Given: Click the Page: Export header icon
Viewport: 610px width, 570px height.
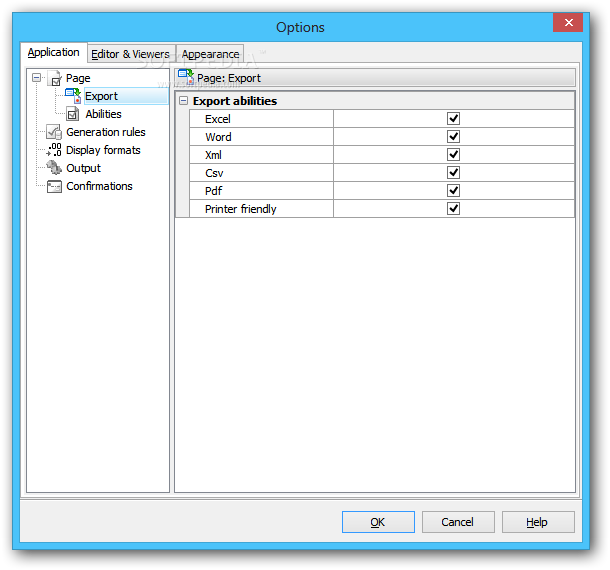Looking at the screenshot, I should [x=186, y=77].
